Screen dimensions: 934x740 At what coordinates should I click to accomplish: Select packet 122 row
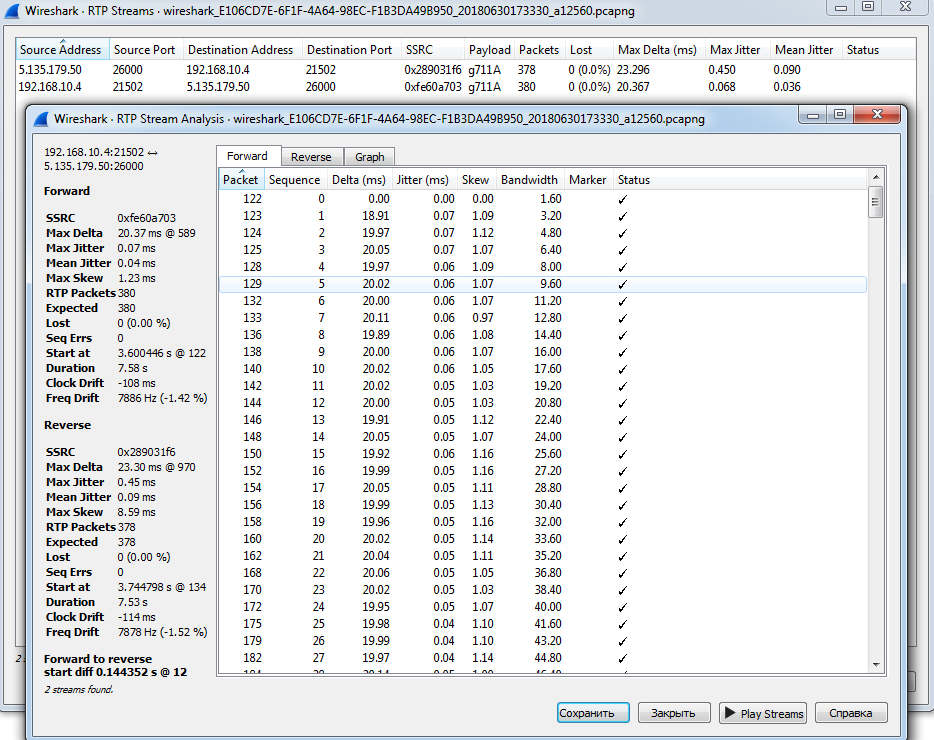[x=543, y=198]
